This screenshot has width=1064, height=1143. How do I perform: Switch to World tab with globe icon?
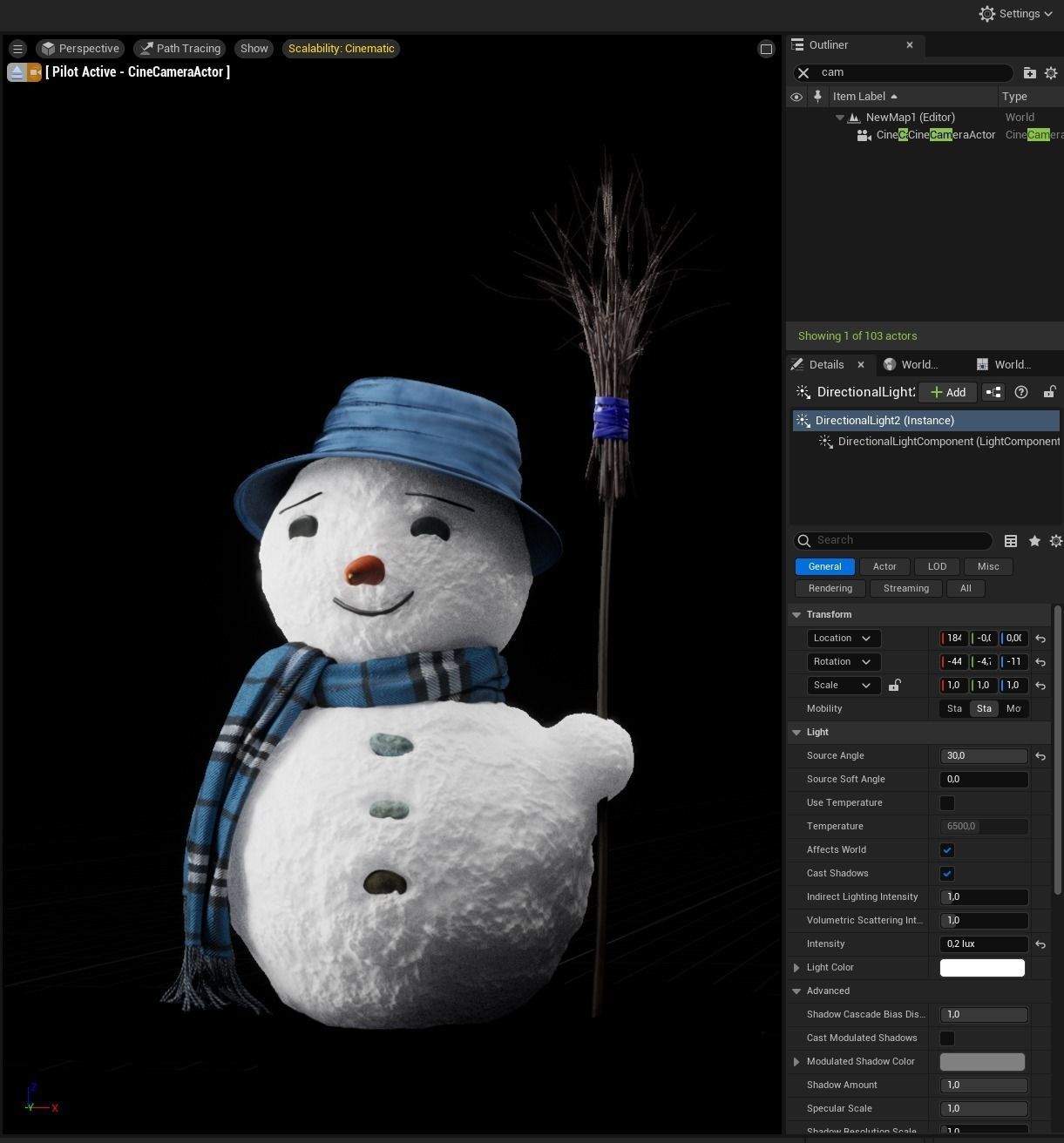[x=912, y=365]
